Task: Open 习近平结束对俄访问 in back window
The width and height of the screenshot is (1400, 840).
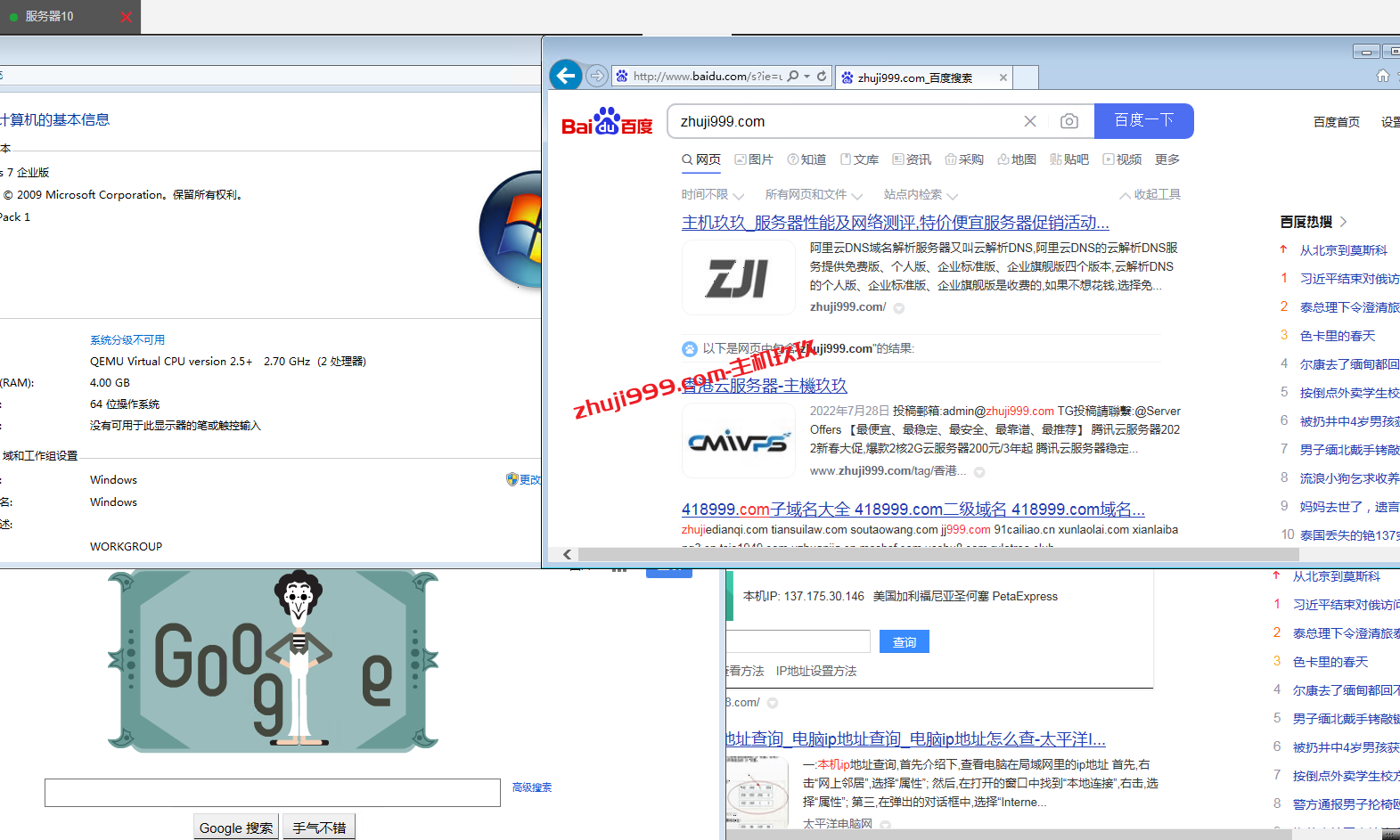Action: (x=1347, y=605)
